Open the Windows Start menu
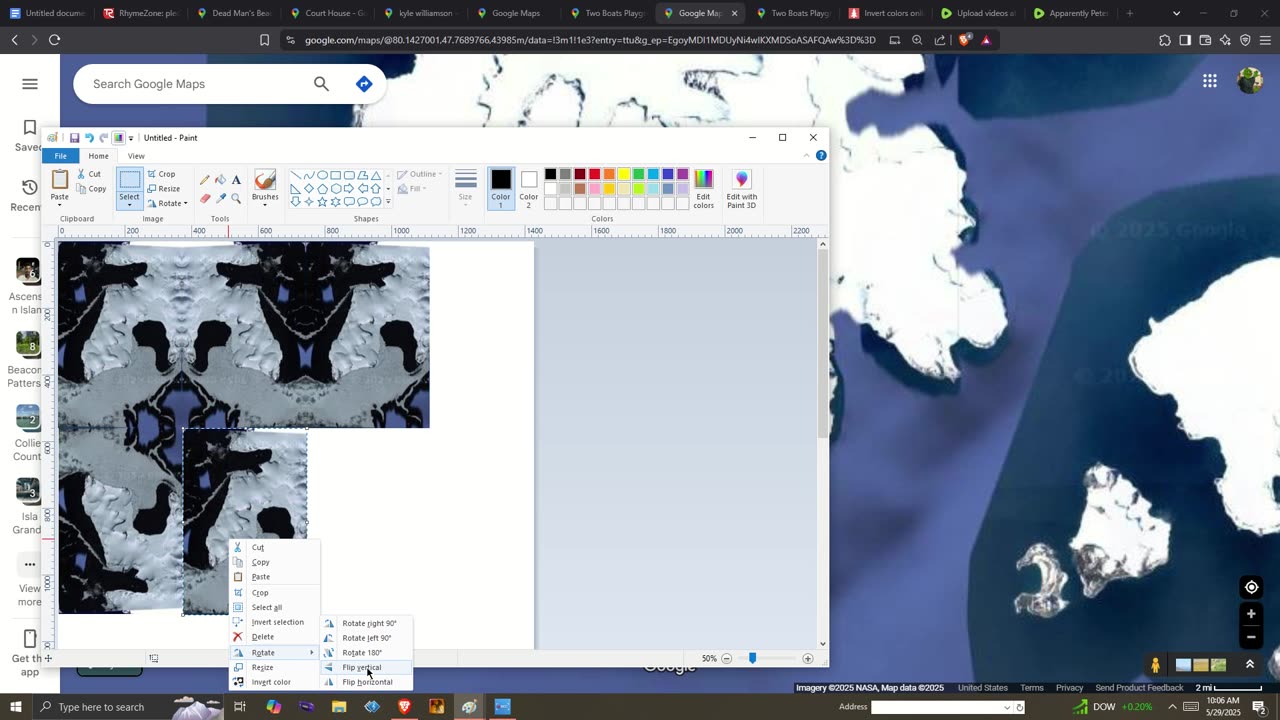 [x=15, y=707]
